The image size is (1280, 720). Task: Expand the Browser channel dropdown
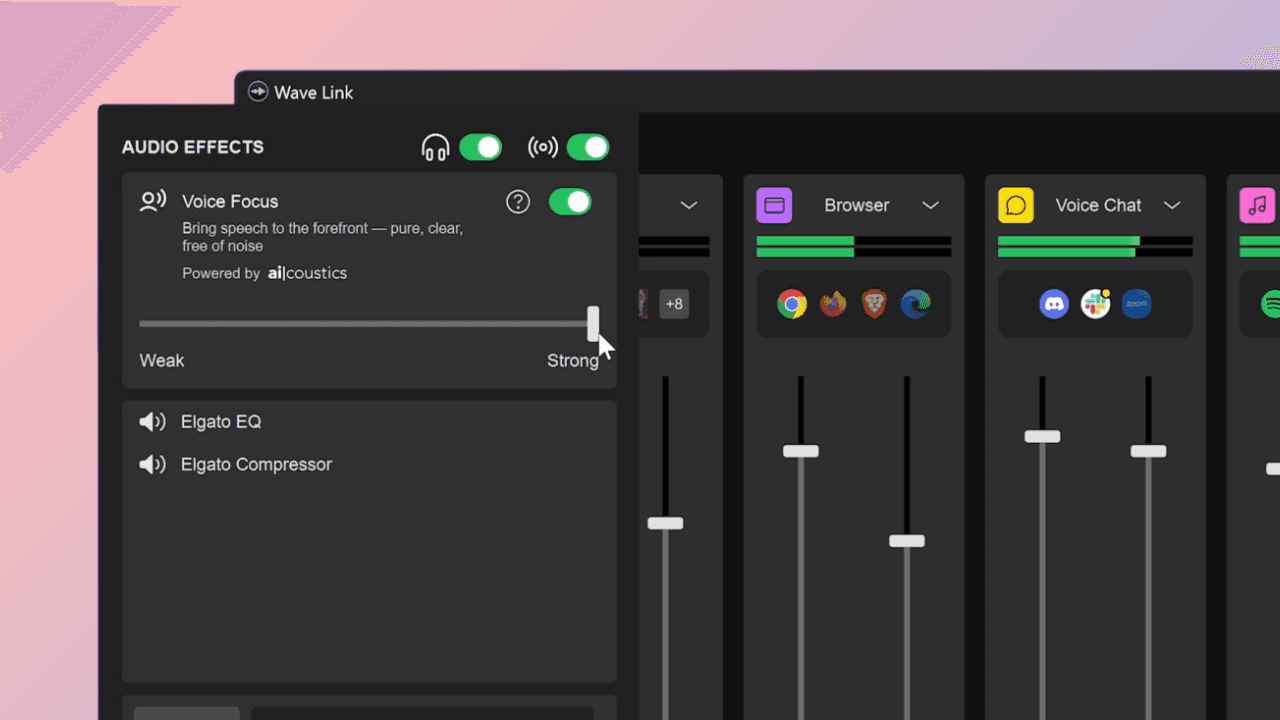pyautogui.click(x=930, y=205)
